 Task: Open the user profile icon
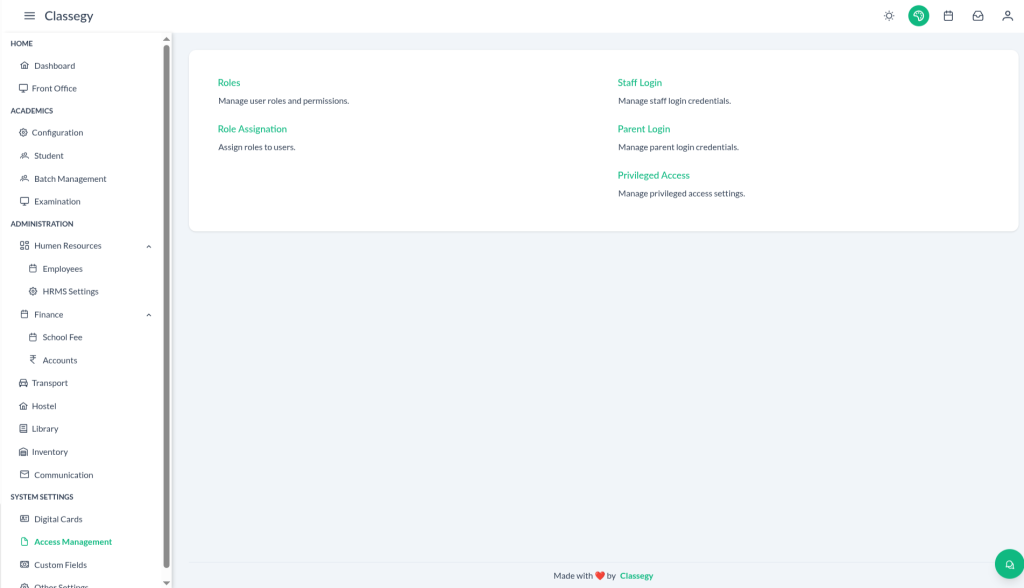(x=1007, y=16)
